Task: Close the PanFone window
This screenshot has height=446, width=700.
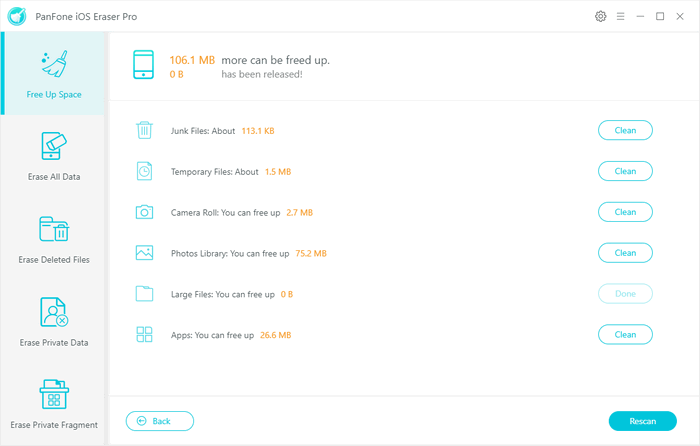Action: 680,17
